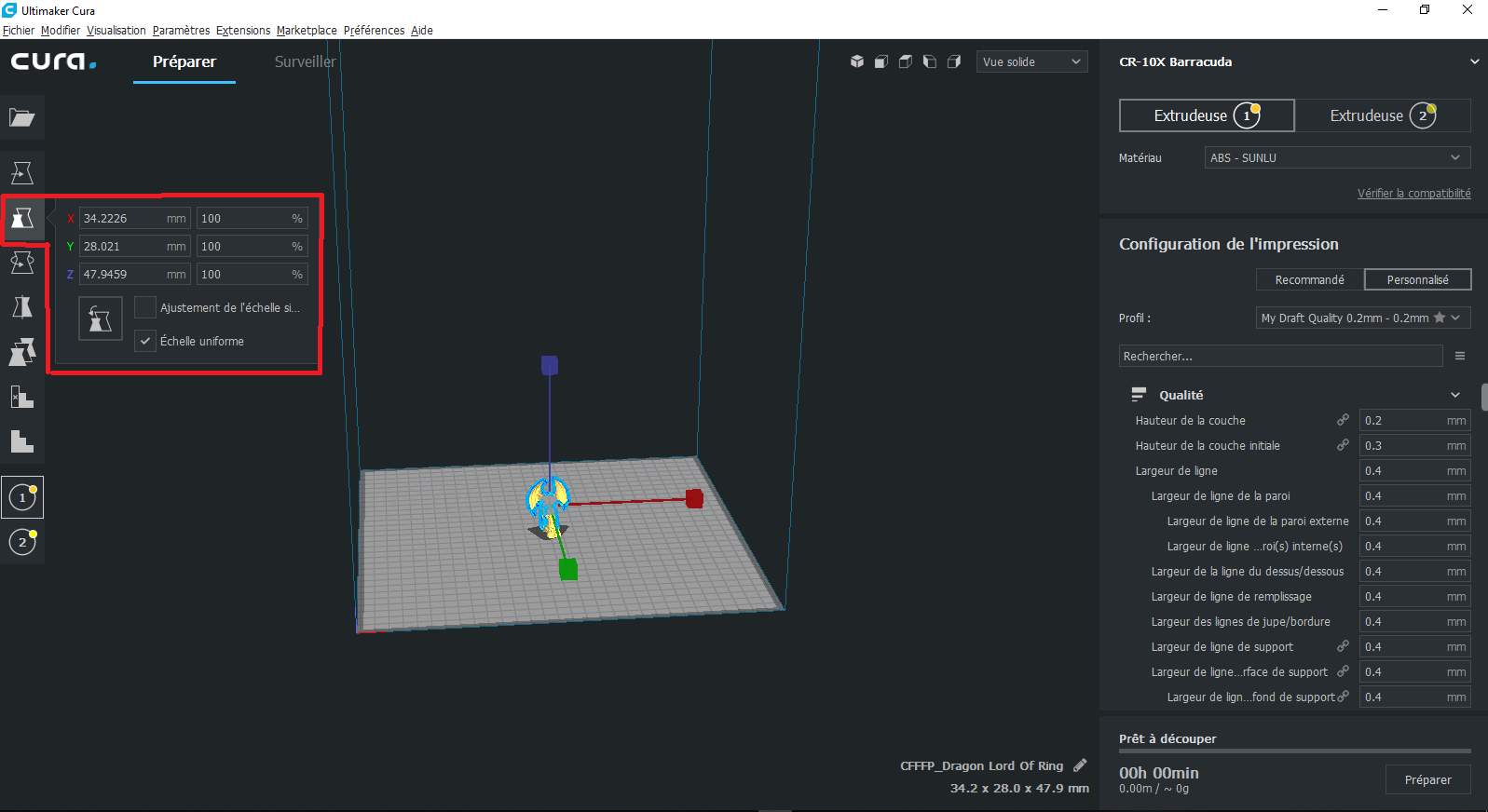The image size is (1488, 812).
Task: Click the reset scale icon button
Action: [x=101, y=319]
